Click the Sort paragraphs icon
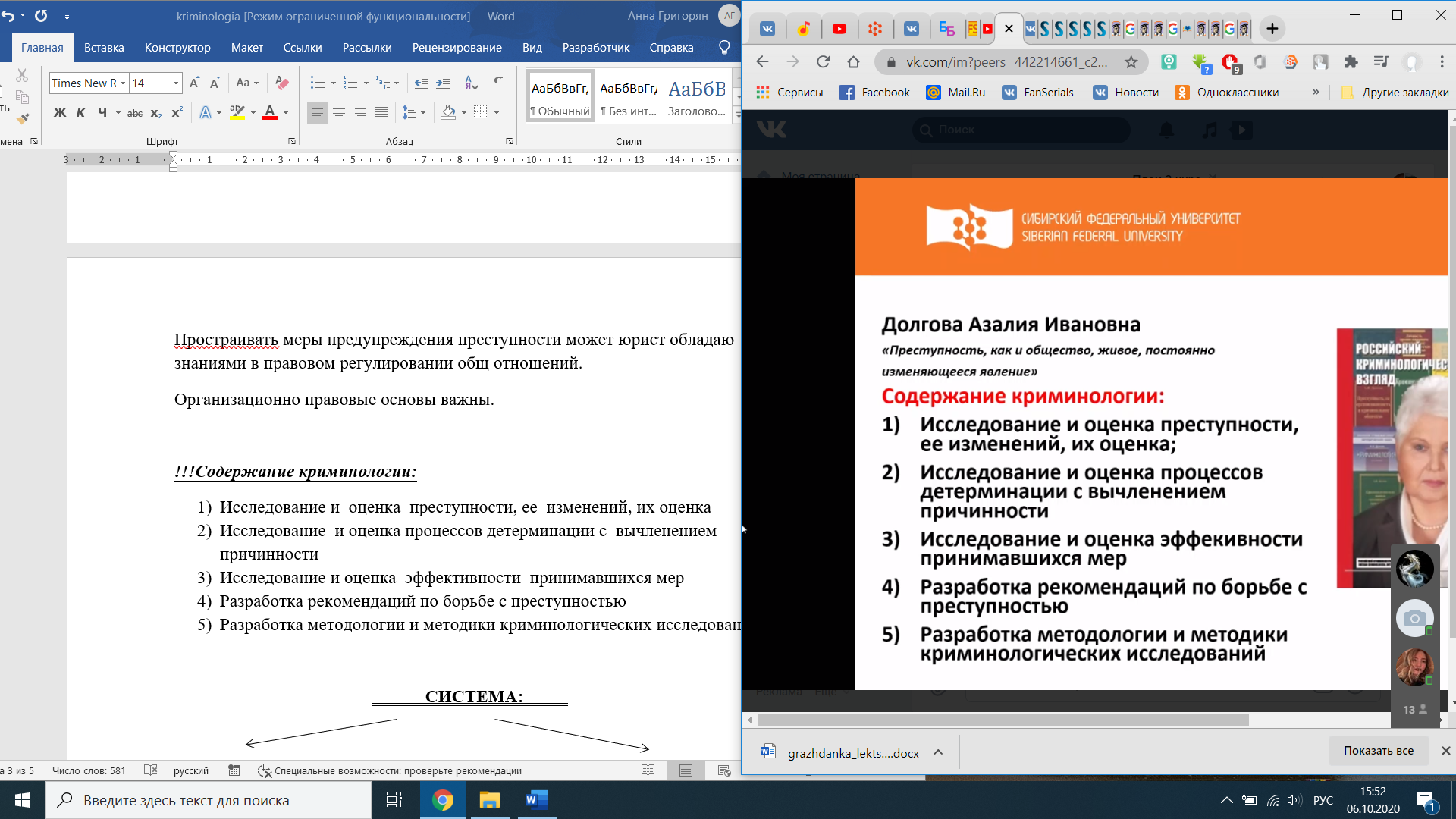The image size is (1456, 819). pyautogui.click(x=471, y=83)
